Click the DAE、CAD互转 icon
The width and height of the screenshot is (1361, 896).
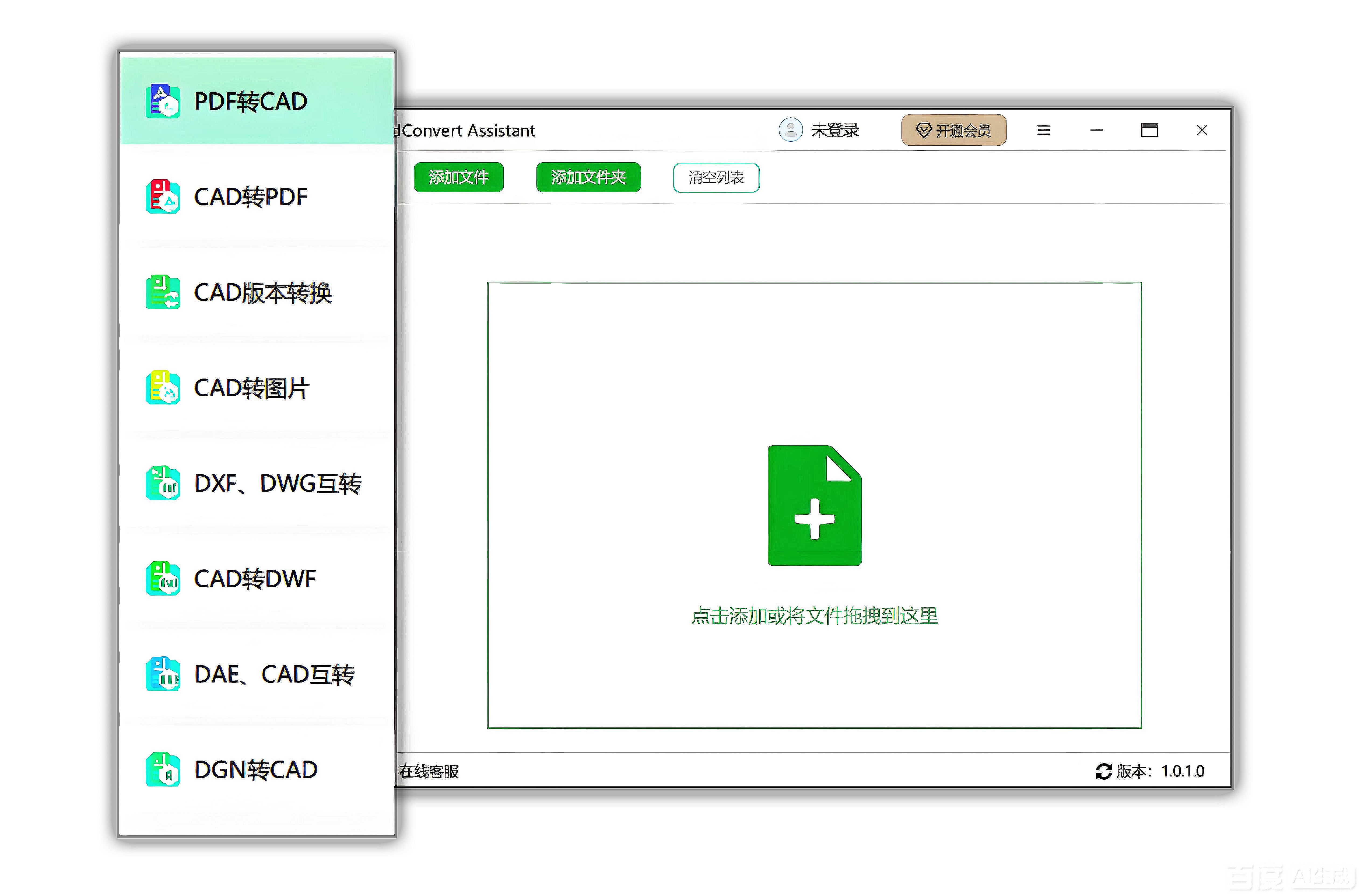[163, 674]
